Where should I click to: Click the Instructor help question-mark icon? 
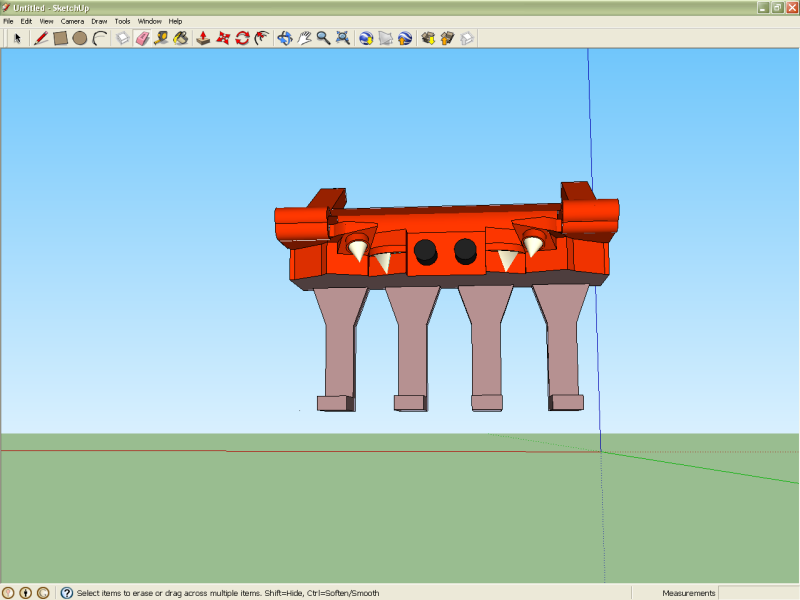pyautogui.click(x=67, y=593)
